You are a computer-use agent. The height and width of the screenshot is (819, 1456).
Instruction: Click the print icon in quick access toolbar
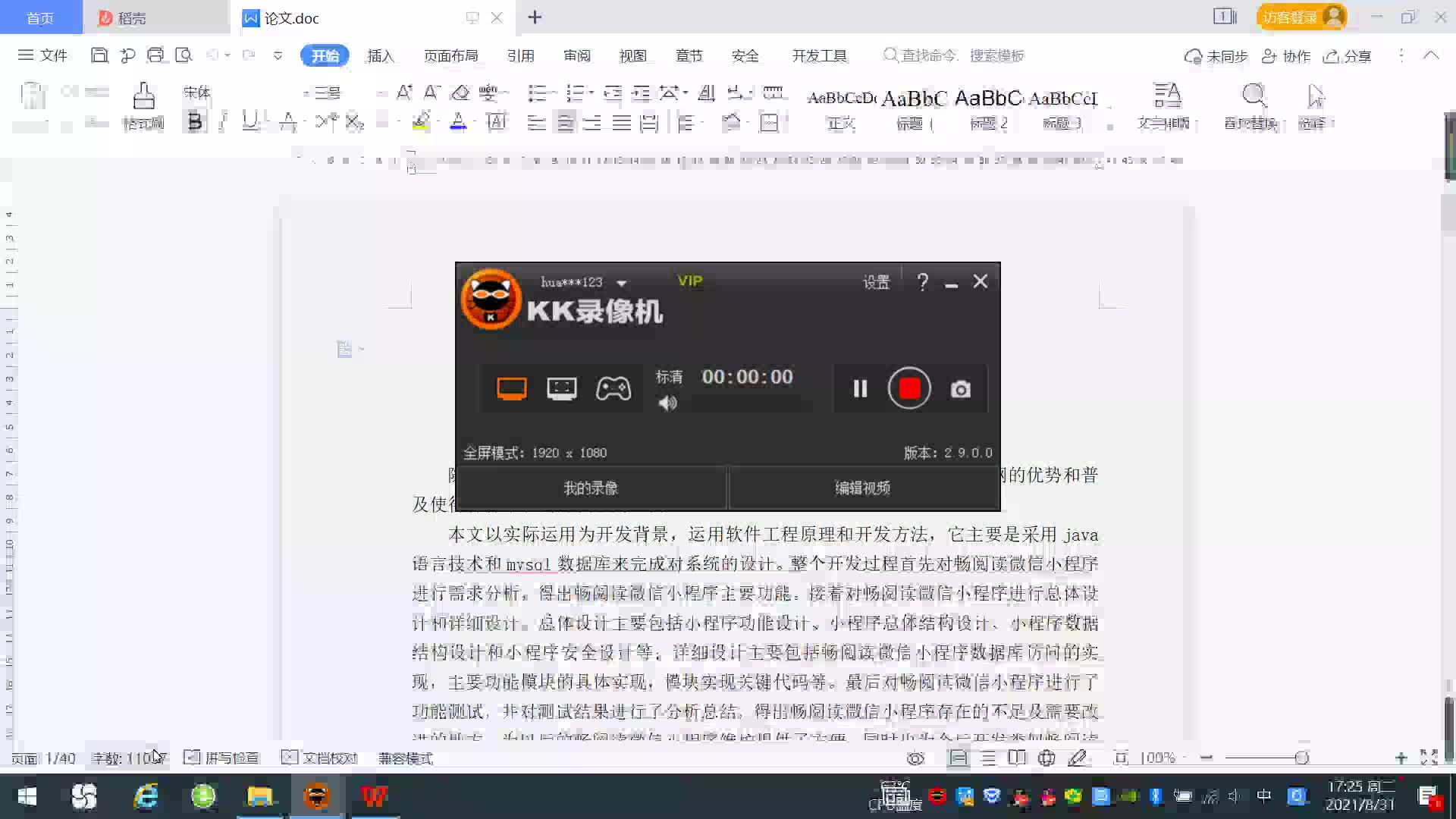[x=155, y=55]
